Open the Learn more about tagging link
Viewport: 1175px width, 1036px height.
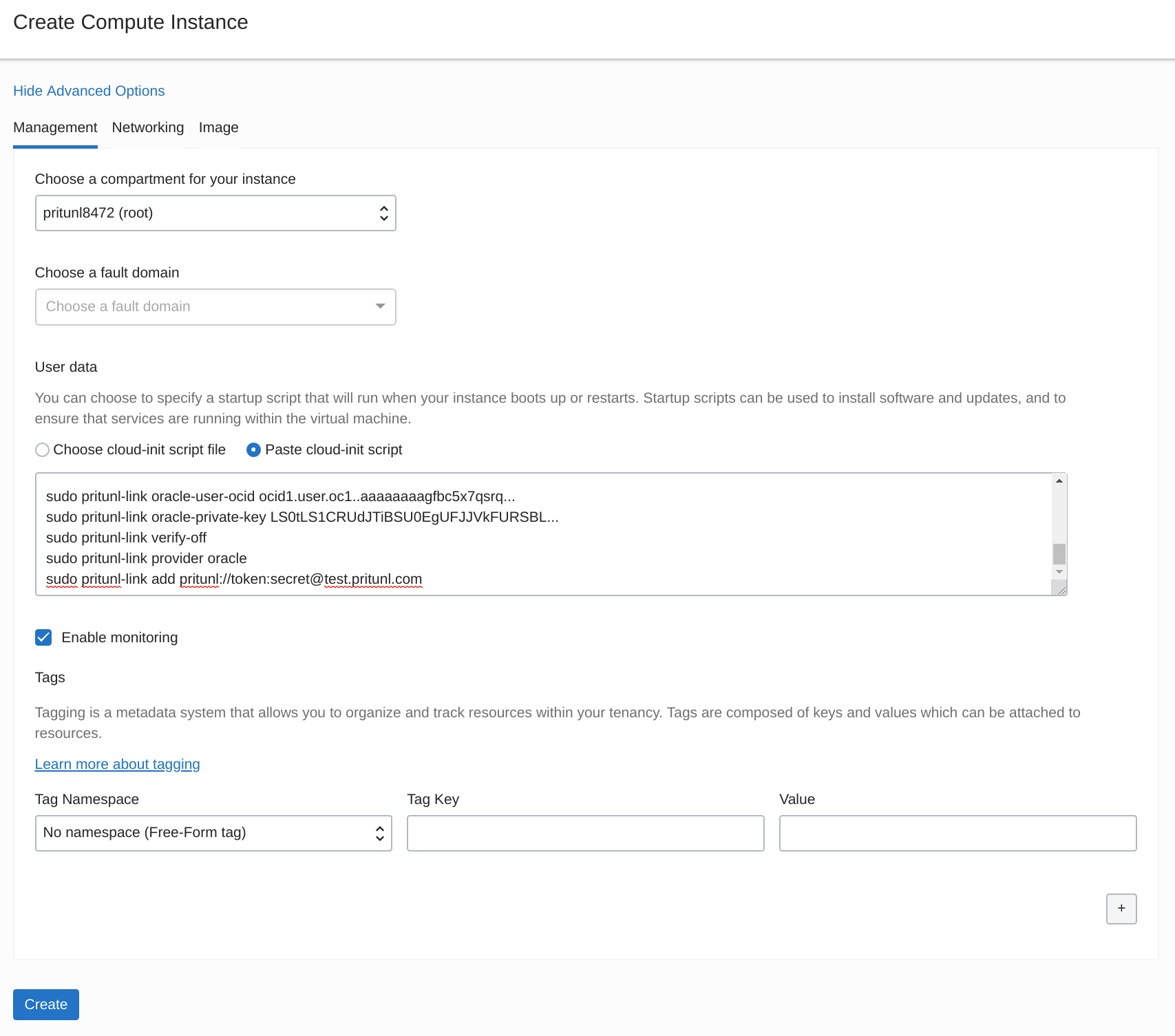[x=117, y=764]
